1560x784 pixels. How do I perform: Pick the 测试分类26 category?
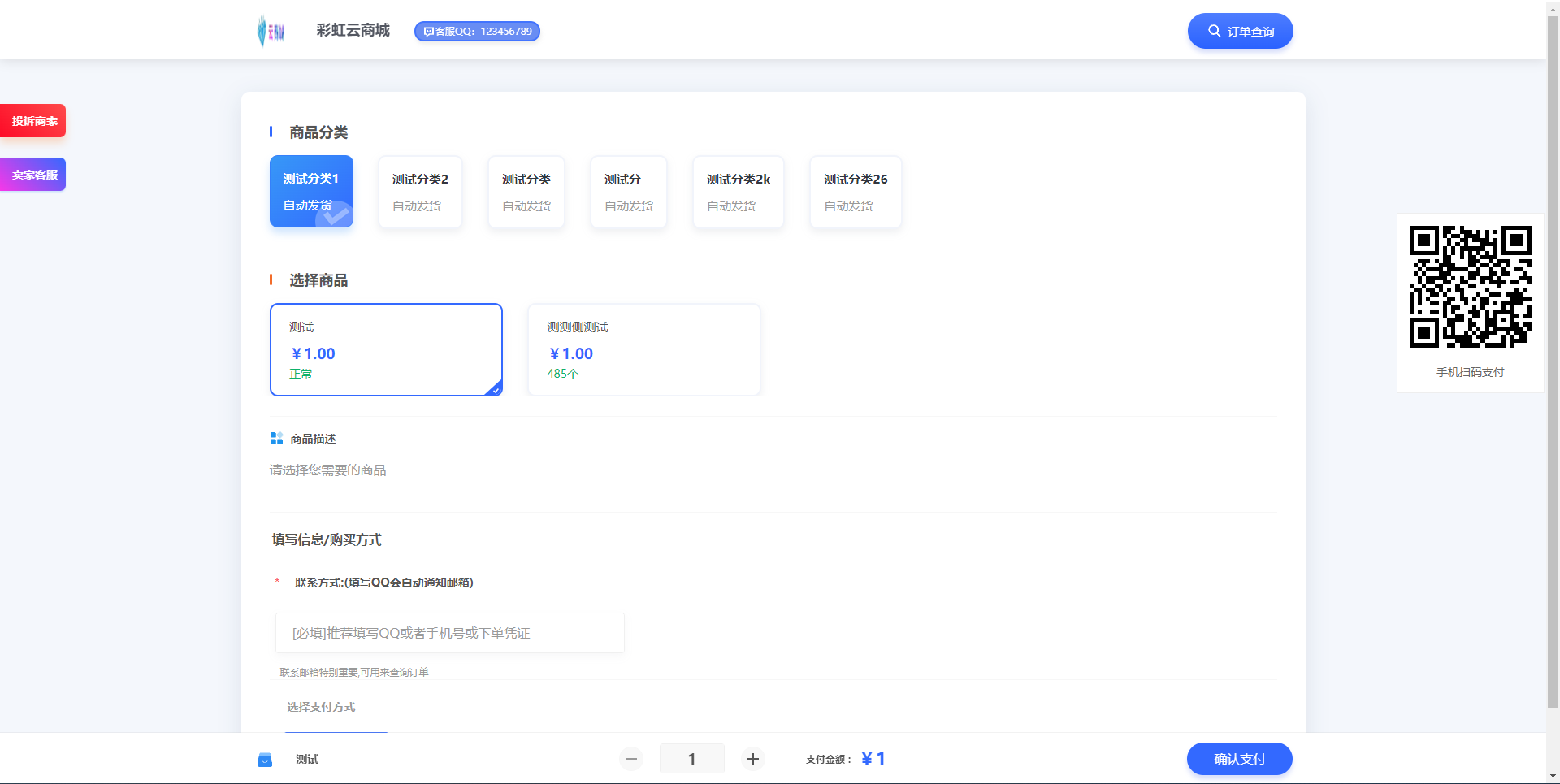[856, 192]
